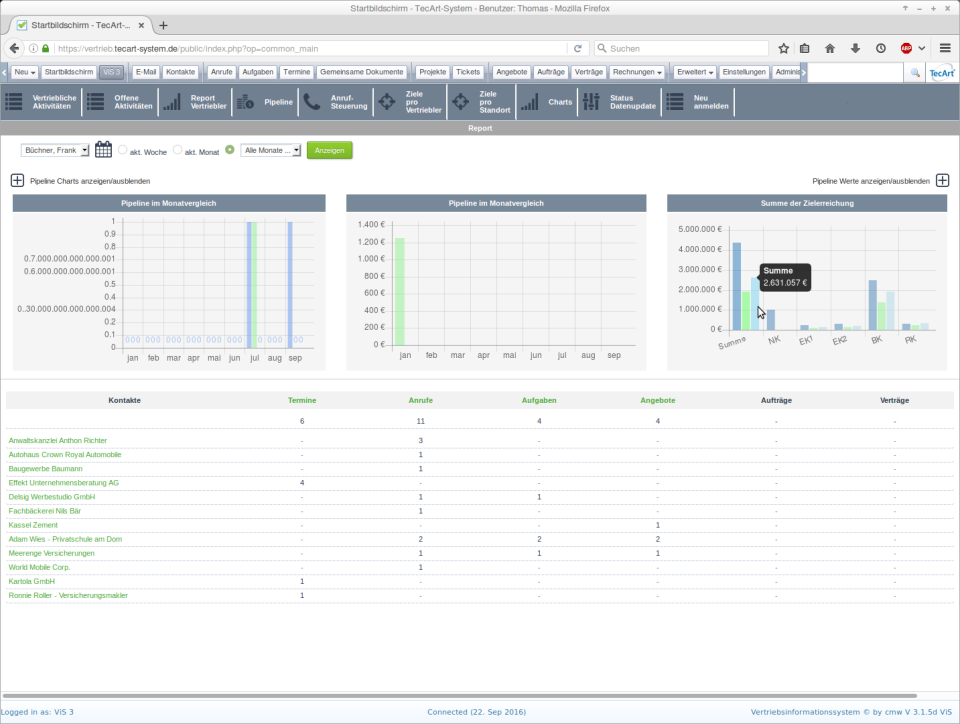Open Charts with the bar-chart icon
This screenshot has width=960, height=724.
[x=529, y=102]
